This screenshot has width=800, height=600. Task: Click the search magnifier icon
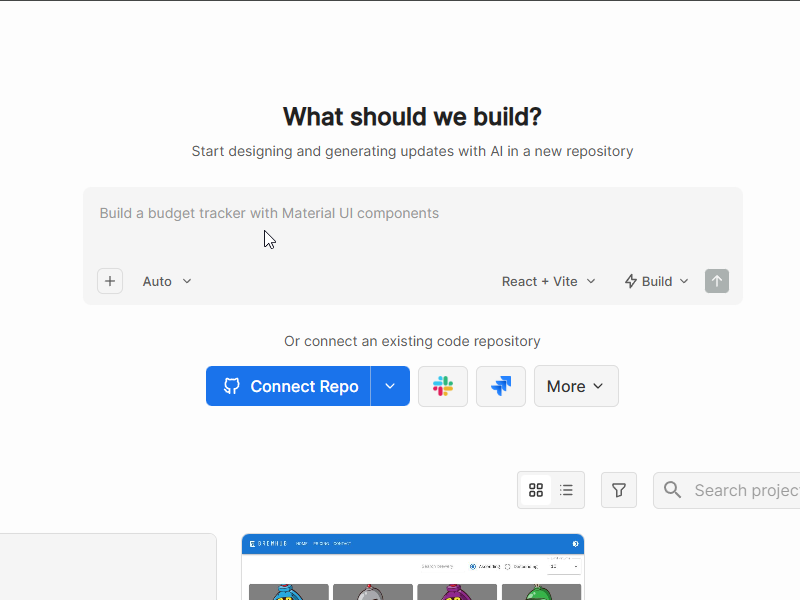coord(673,490)
